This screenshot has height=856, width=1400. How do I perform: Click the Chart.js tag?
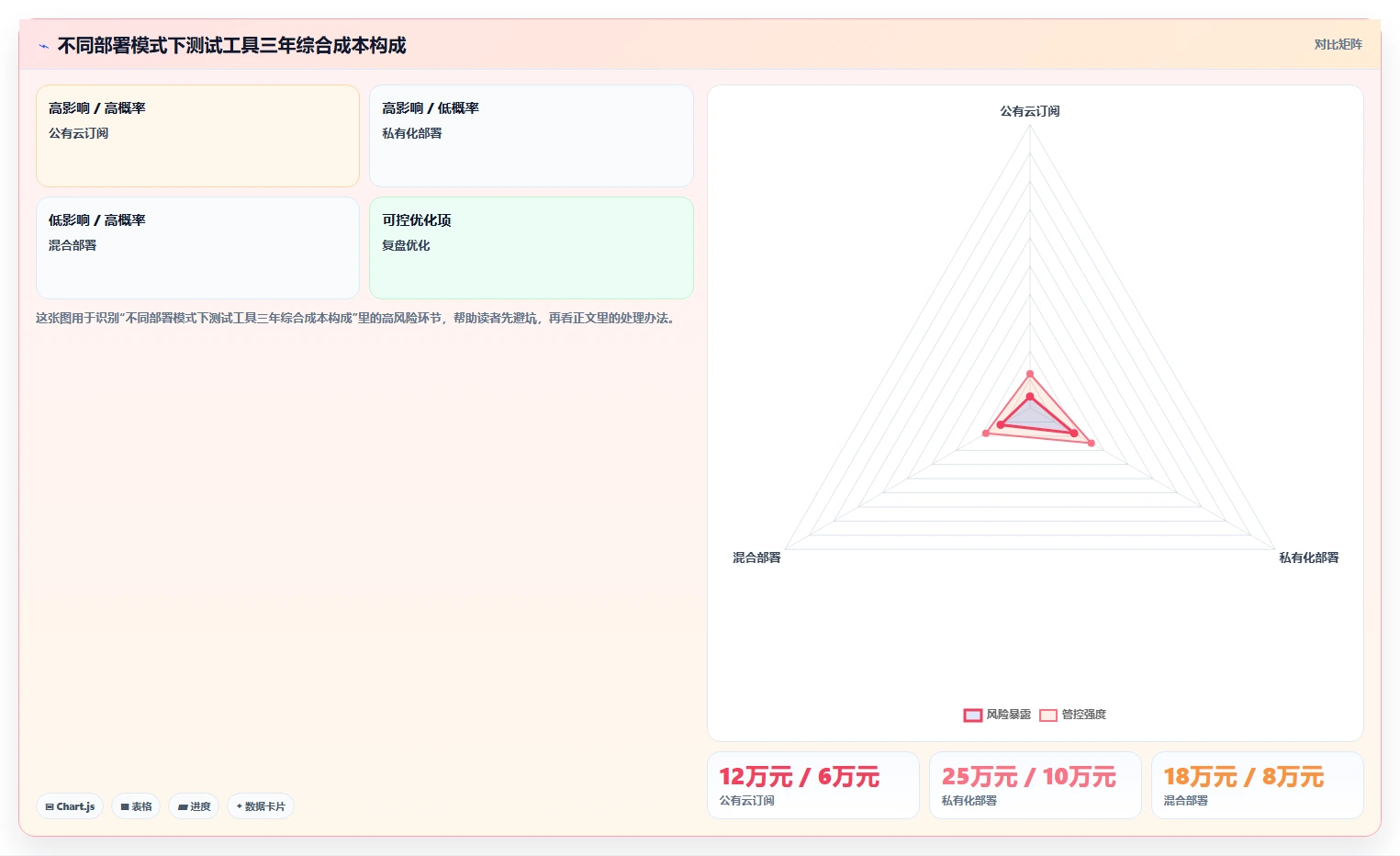(x=70, y=806)
